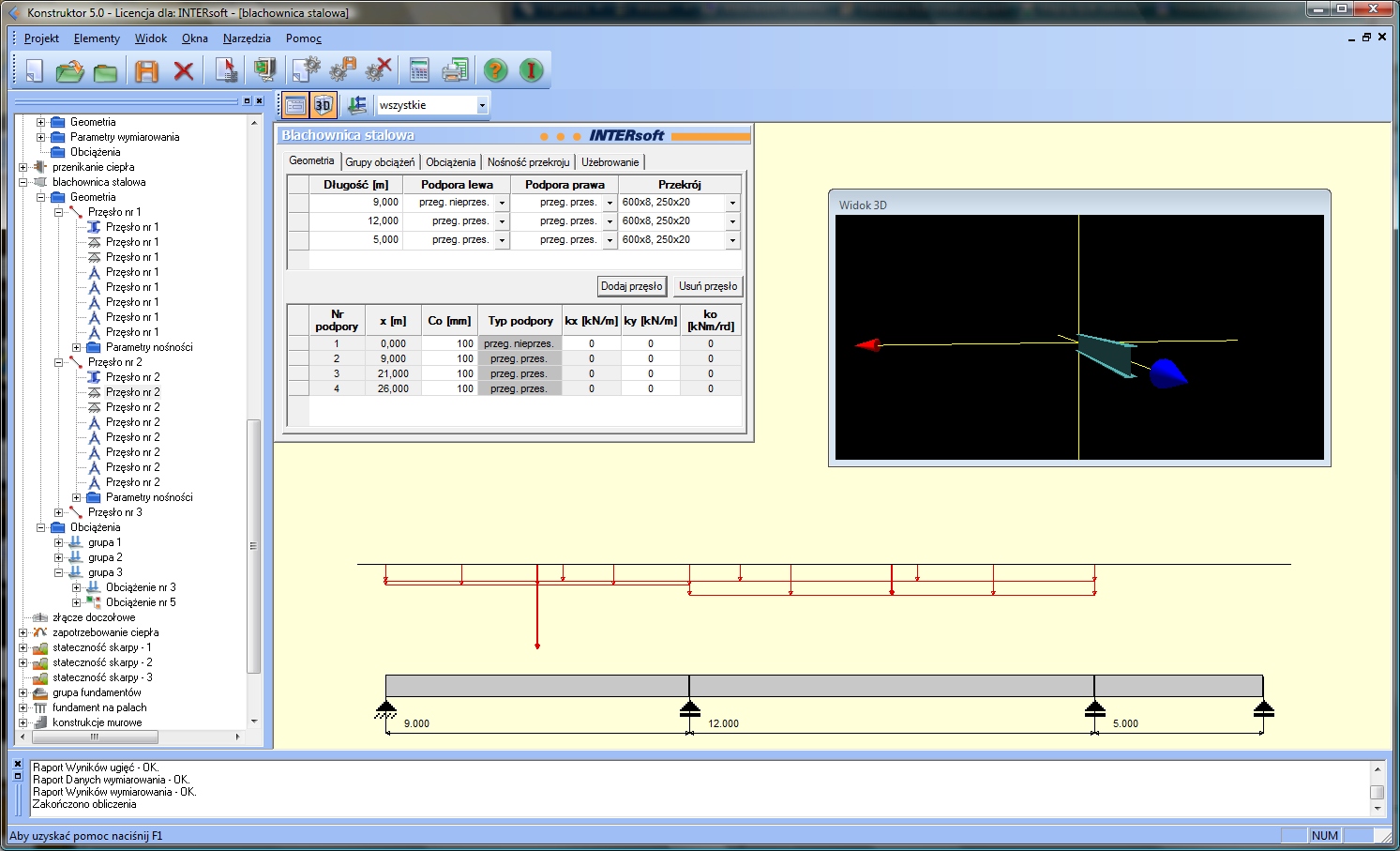Click the Dodaj przęsło button
Image resolution: width=1400 pixels, height=851 pixels.
click(x=632, y=286)
